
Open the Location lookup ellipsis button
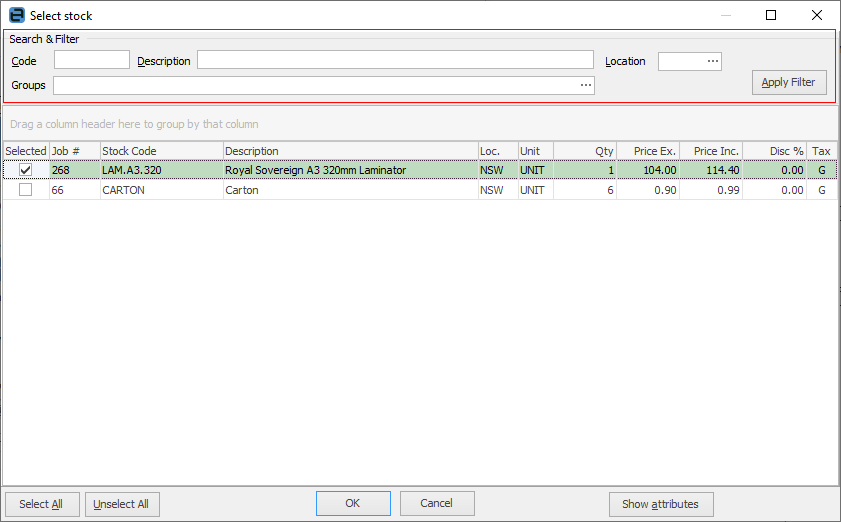click(x=713, y=61)
